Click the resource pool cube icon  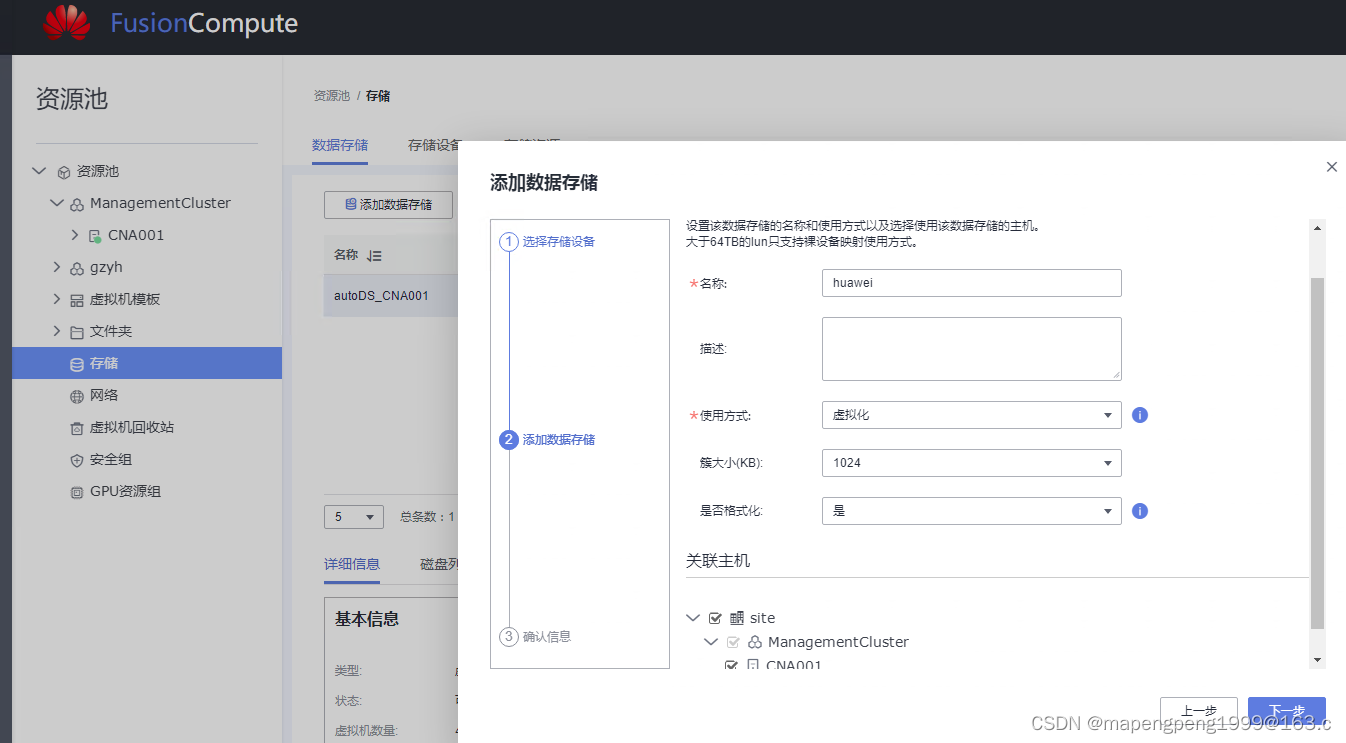(64, 172)
